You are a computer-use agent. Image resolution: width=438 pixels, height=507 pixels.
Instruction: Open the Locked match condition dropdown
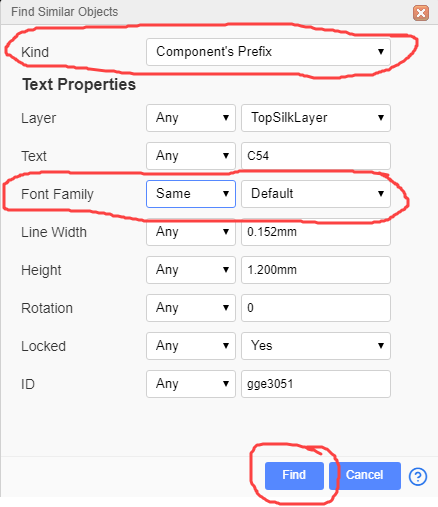191,346
